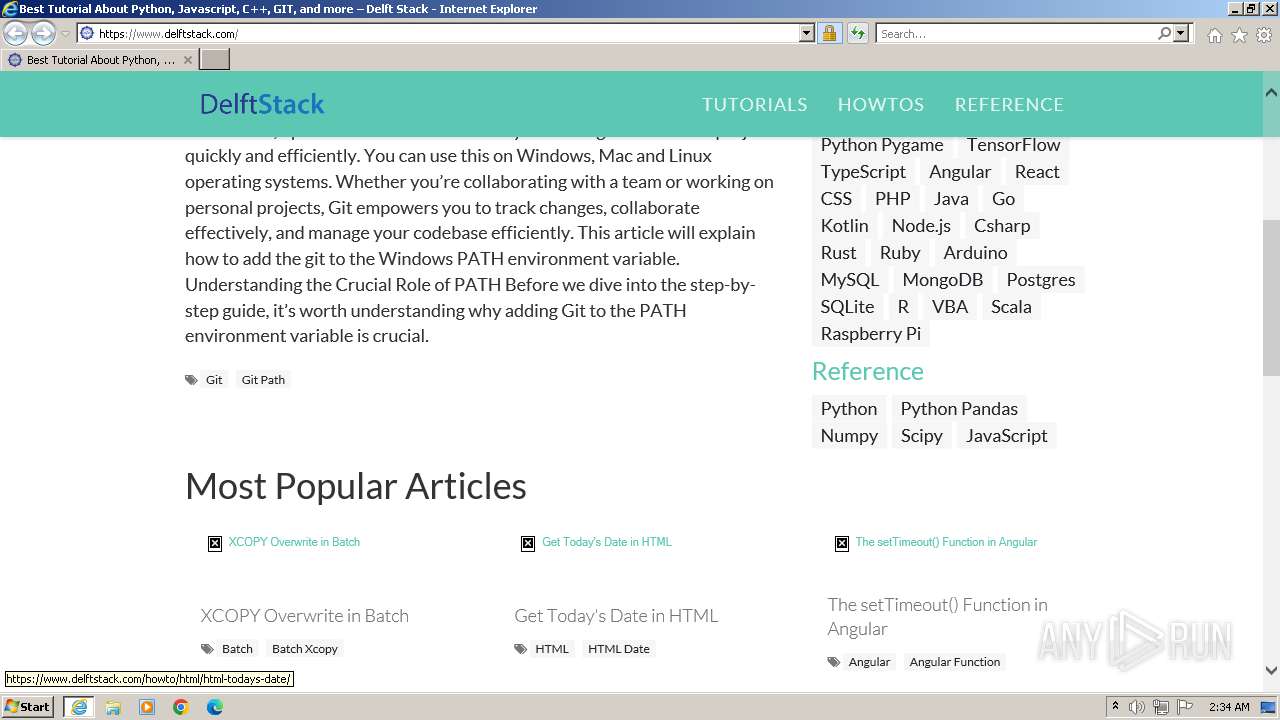Open the TensorFlow tag
Screen dimensions: 1280x720
coord(1013,145)
